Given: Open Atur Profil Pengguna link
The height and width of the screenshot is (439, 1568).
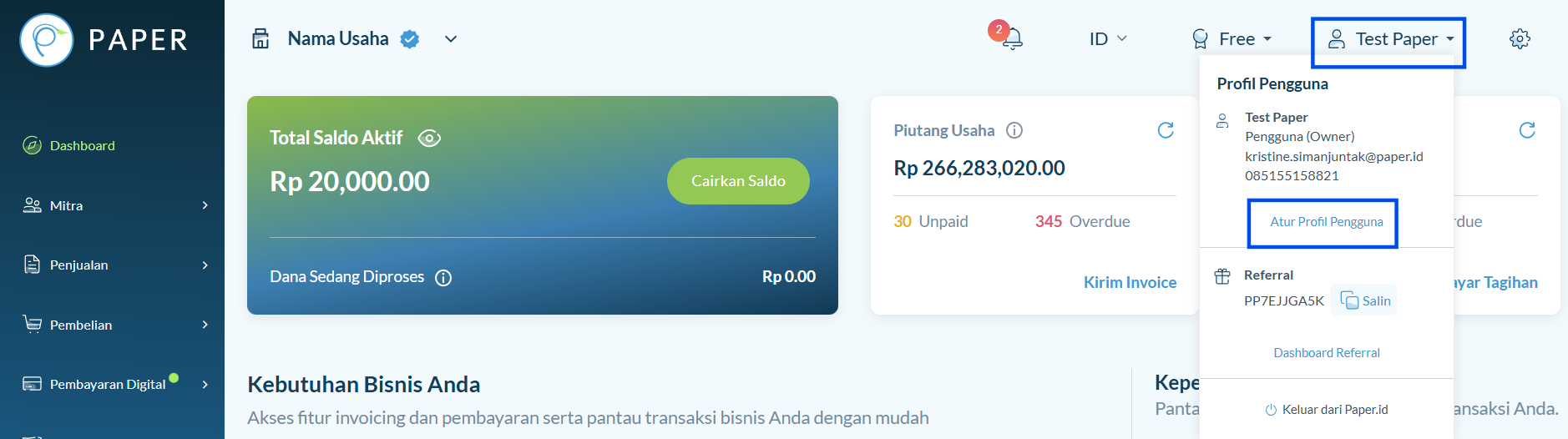Looking at the screenshot, I should tap(1326, 222).
